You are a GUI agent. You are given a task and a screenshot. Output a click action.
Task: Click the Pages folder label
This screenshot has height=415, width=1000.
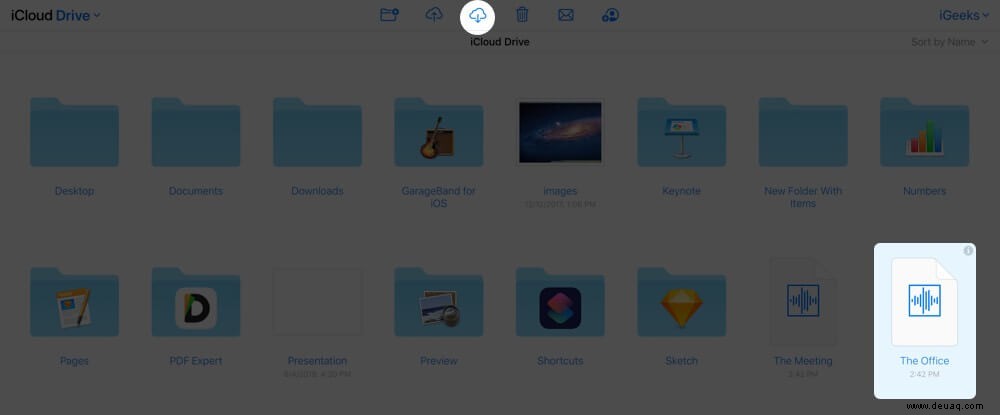pos(74,361)
